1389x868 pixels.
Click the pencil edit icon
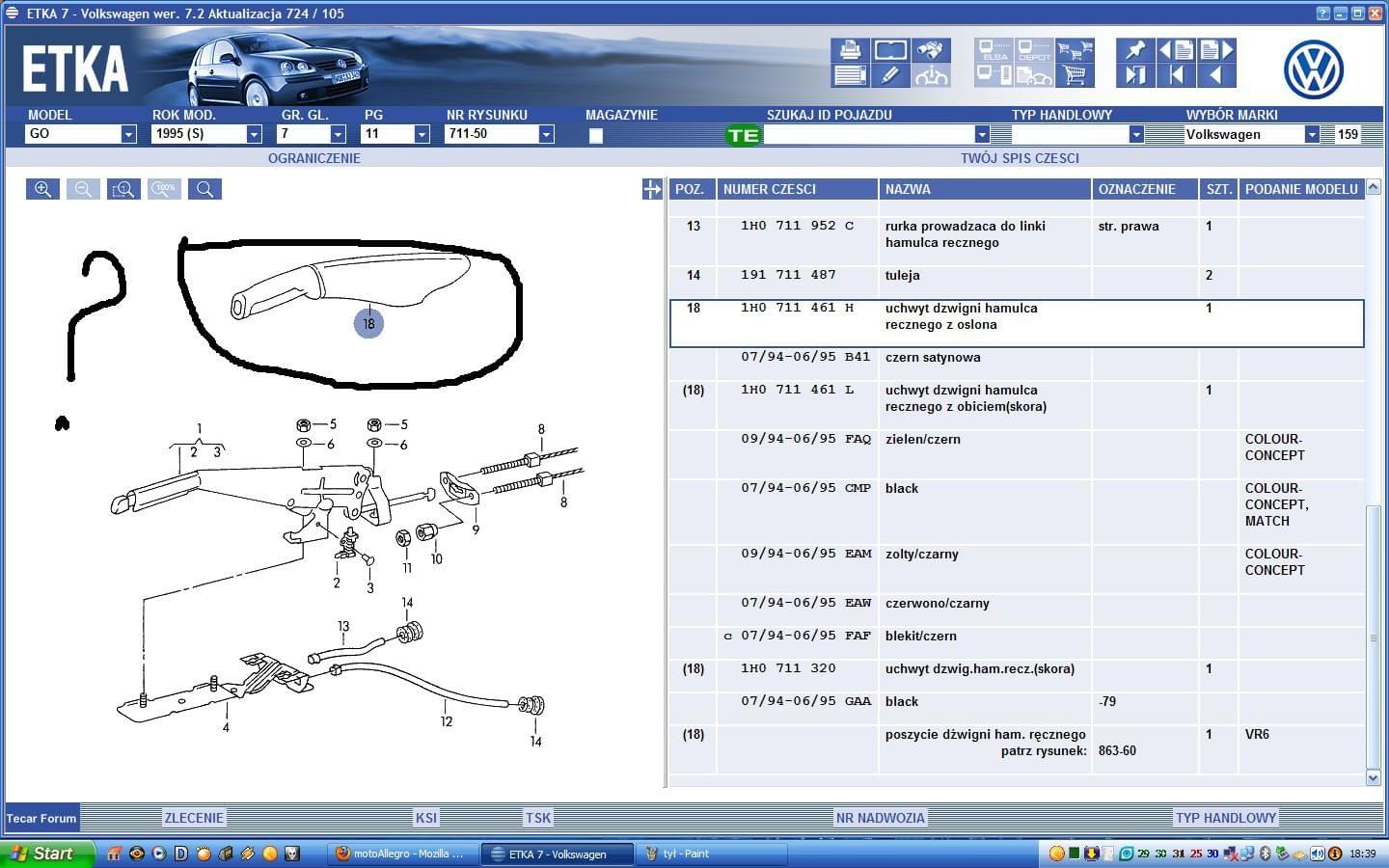[x=890, y=75]
